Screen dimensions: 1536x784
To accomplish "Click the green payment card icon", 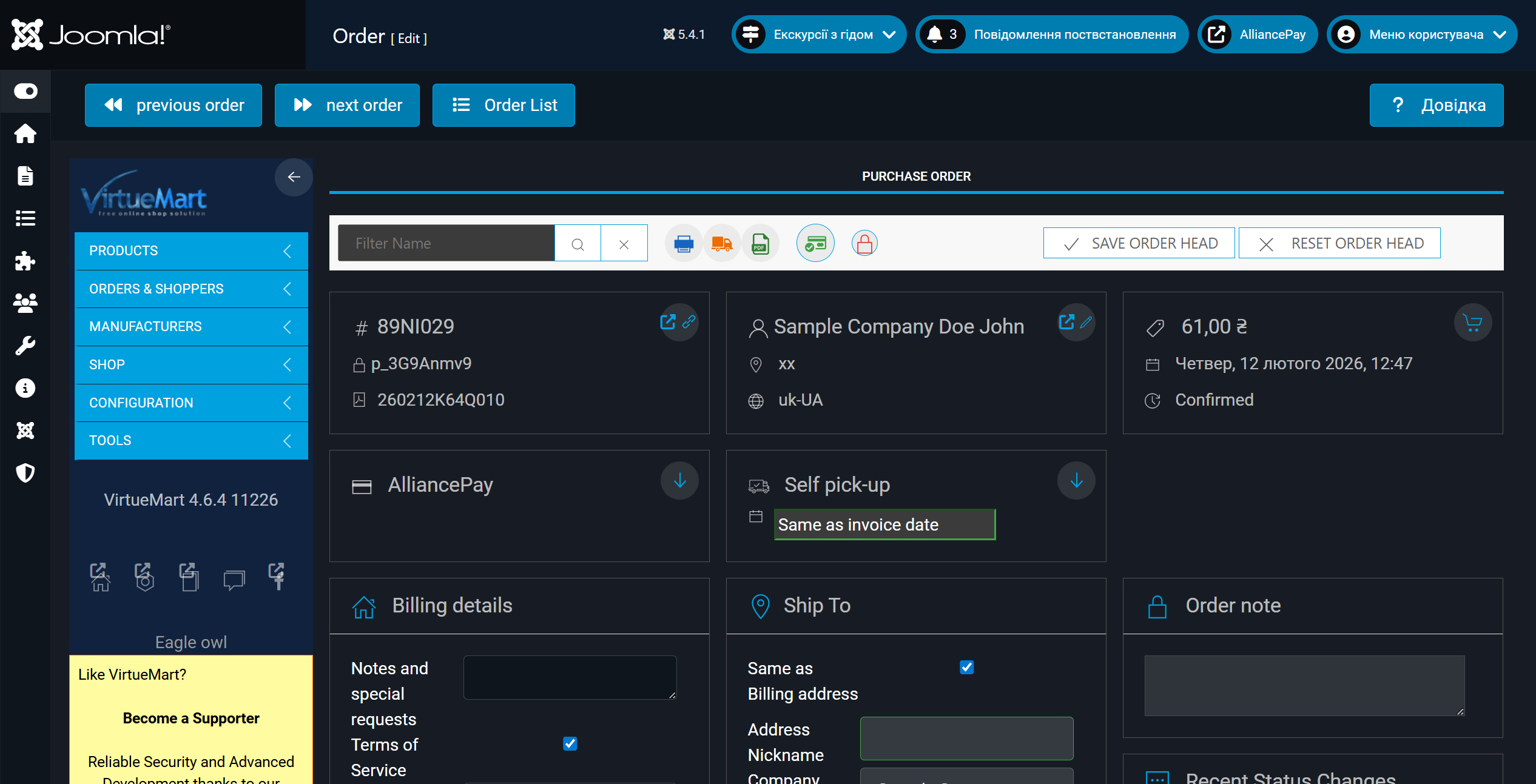I will [815, 243].
